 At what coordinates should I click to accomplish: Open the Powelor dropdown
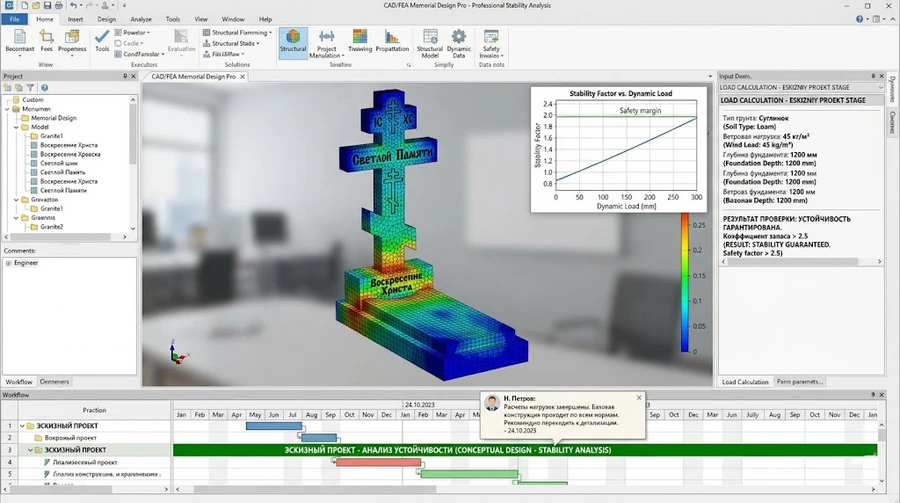pyautogui.click(x=132, y=33)
